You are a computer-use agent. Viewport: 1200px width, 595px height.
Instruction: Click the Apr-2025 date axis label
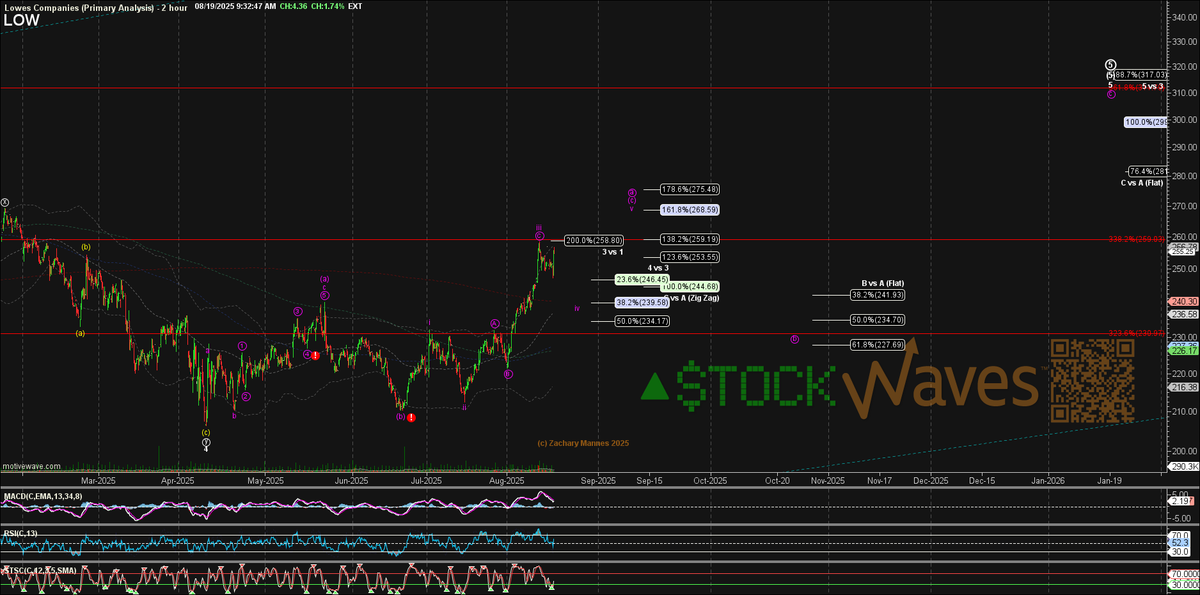pyautogui.click(x=177, y=481)
